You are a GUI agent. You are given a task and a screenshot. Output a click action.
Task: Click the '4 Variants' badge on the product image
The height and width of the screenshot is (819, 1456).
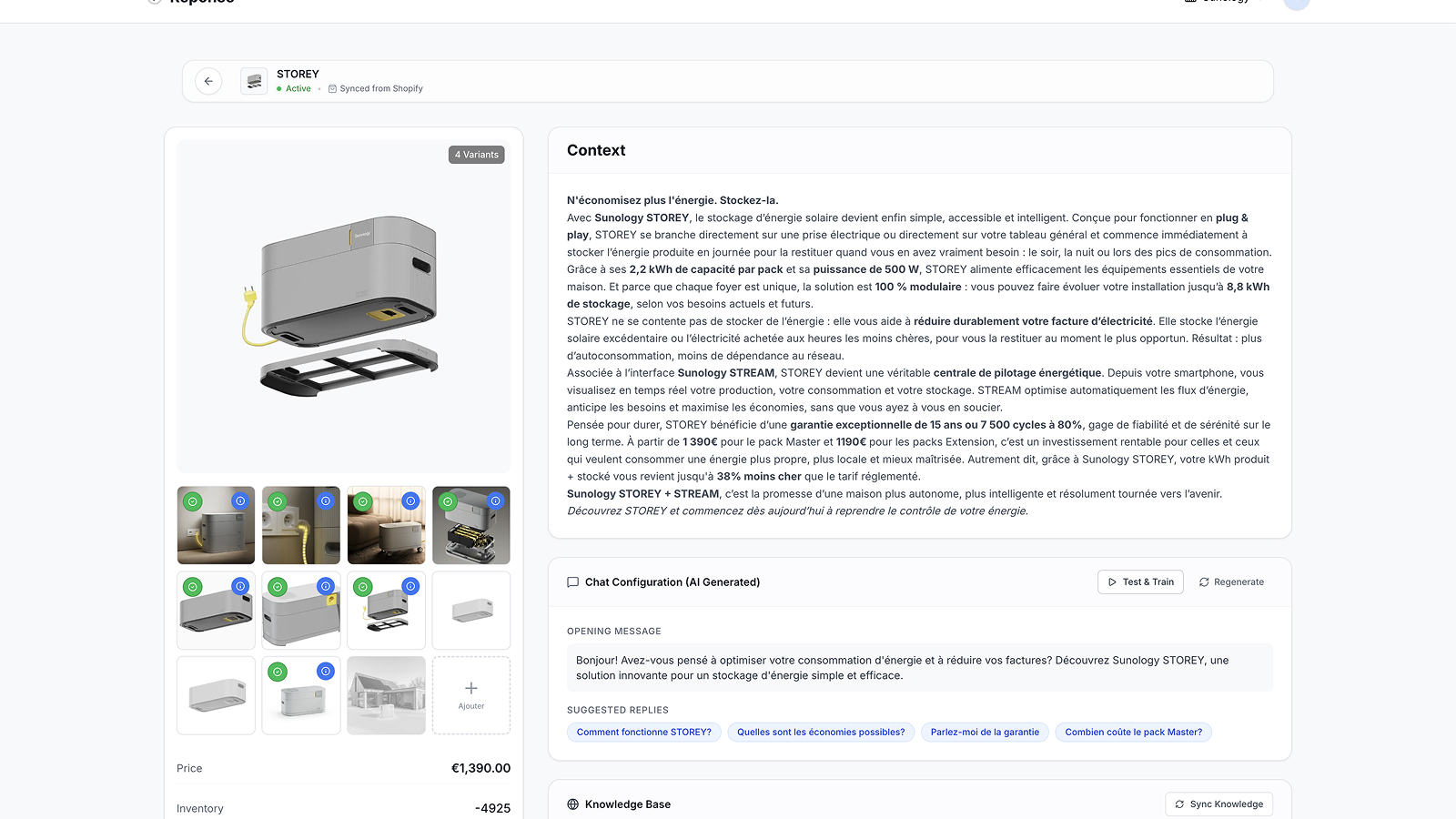click(x=476, y=155)
